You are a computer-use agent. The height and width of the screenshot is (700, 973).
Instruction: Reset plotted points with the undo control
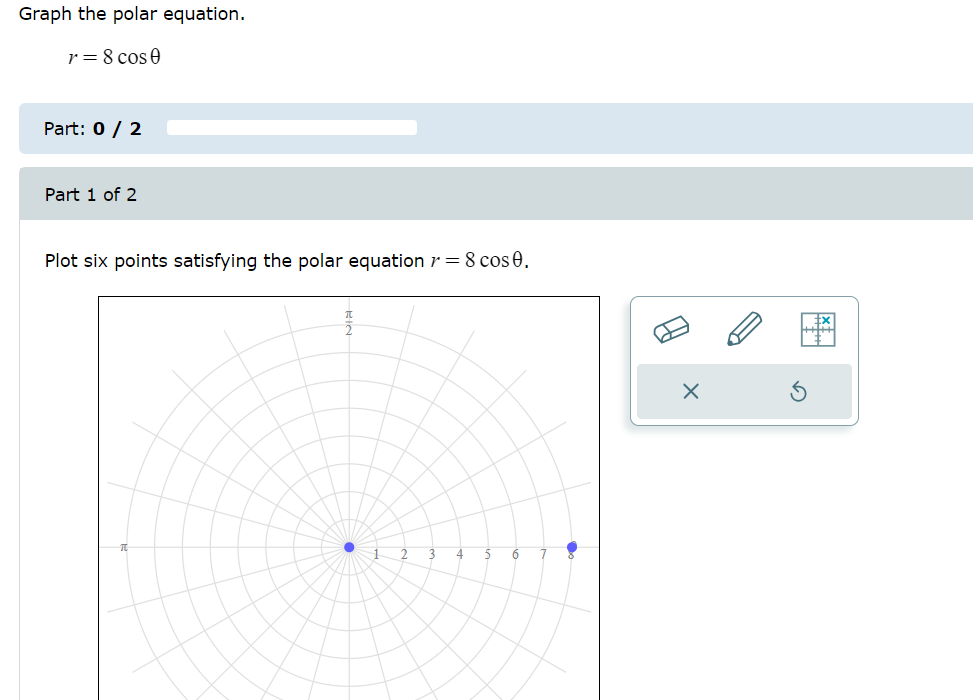click(798, 392)
